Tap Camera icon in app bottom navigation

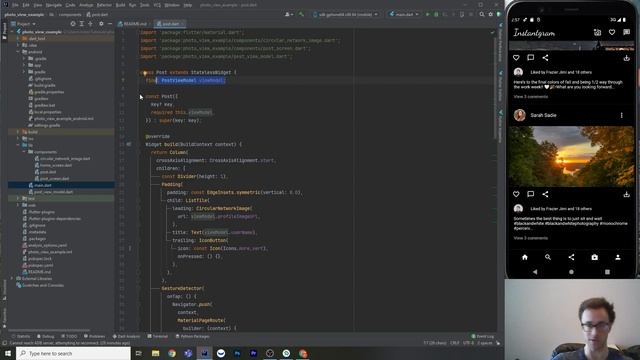(595, 257)
